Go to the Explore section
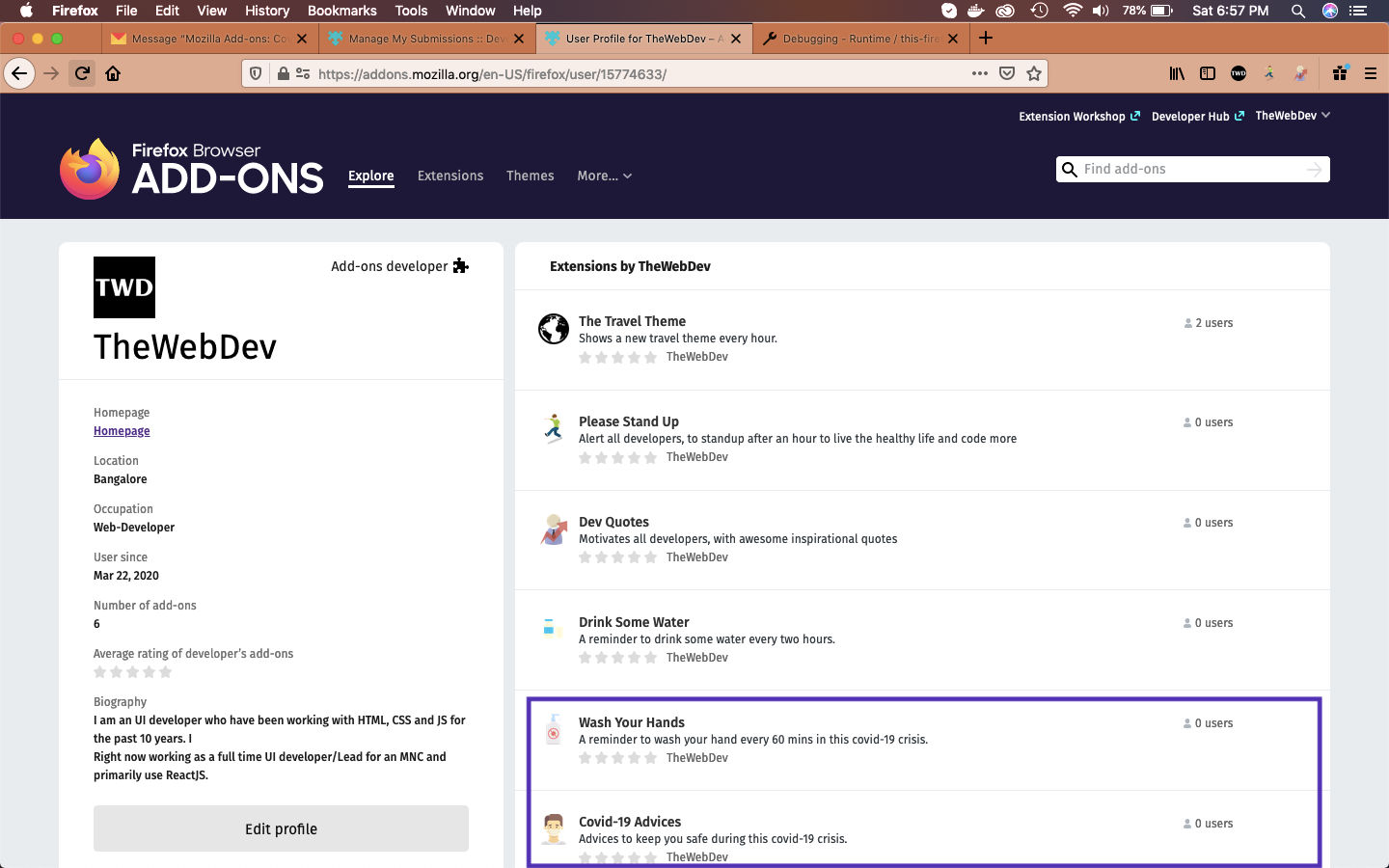 (371, 176)
